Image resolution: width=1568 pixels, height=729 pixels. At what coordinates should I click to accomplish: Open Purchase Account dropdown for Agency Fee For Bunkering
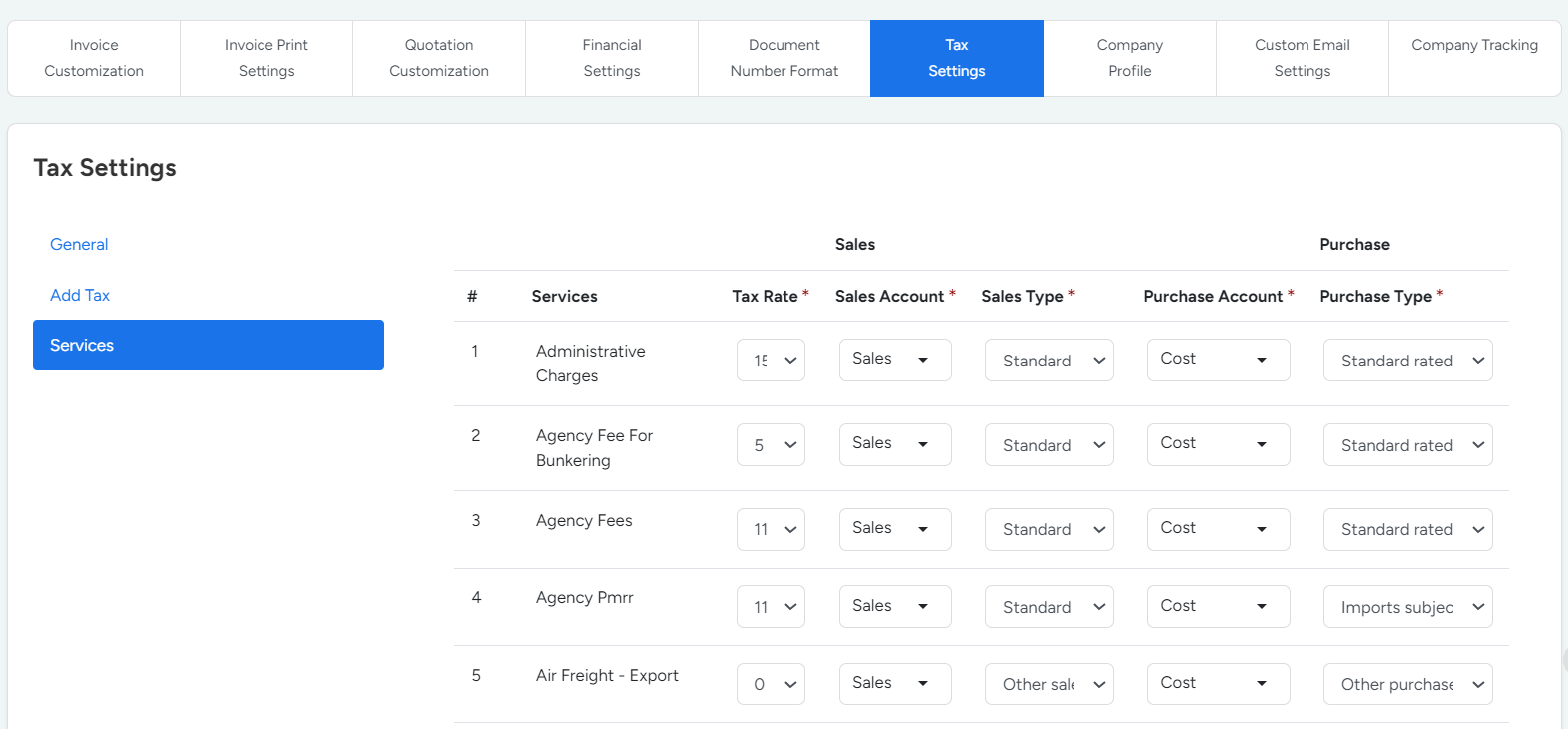point(1218,444)
